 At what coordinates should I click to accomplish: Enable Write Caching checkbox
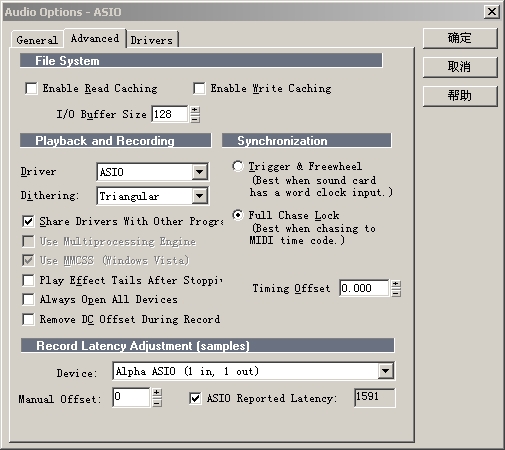[x=199, y=89]
